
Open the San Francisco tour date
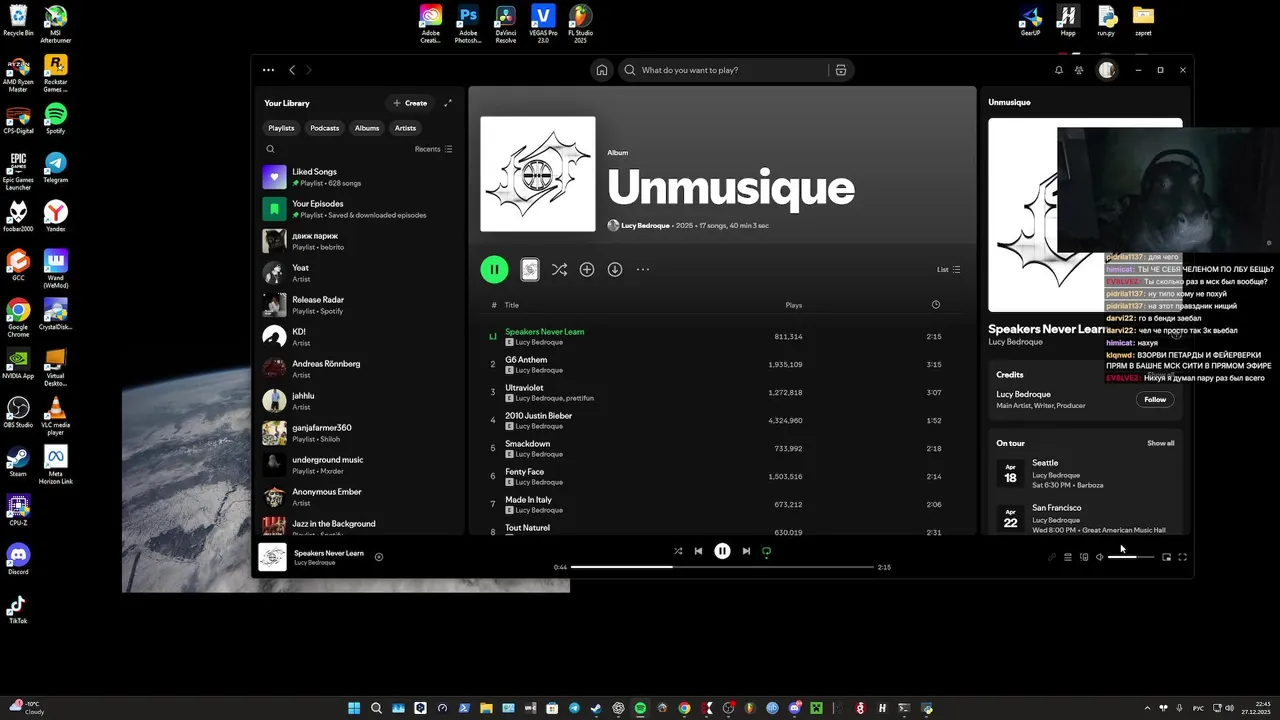pyautogui.click(x=1085, y=518)
